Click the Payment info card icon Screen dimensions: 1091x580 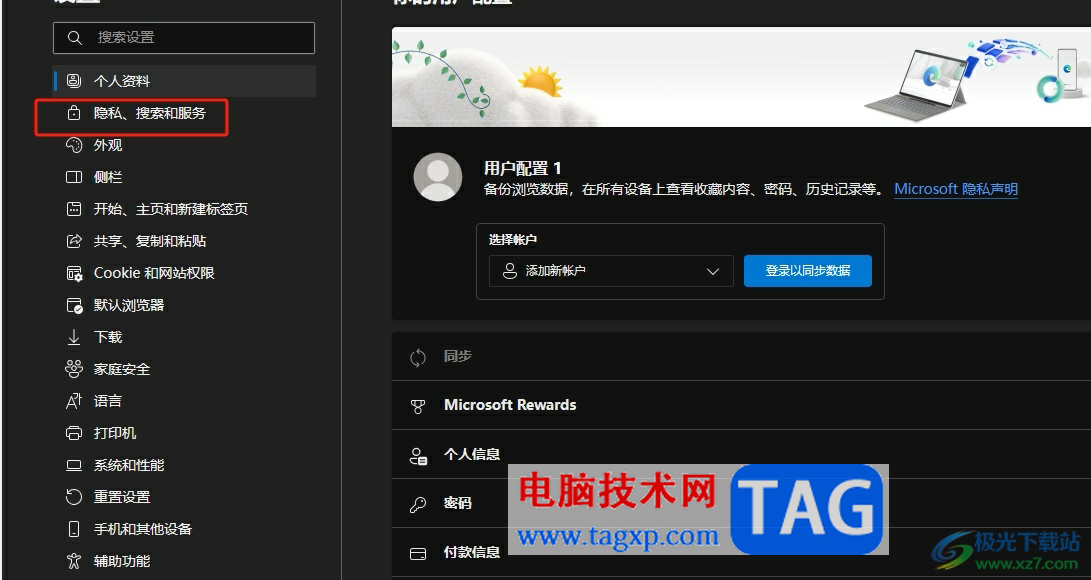[x=417, y=554]
